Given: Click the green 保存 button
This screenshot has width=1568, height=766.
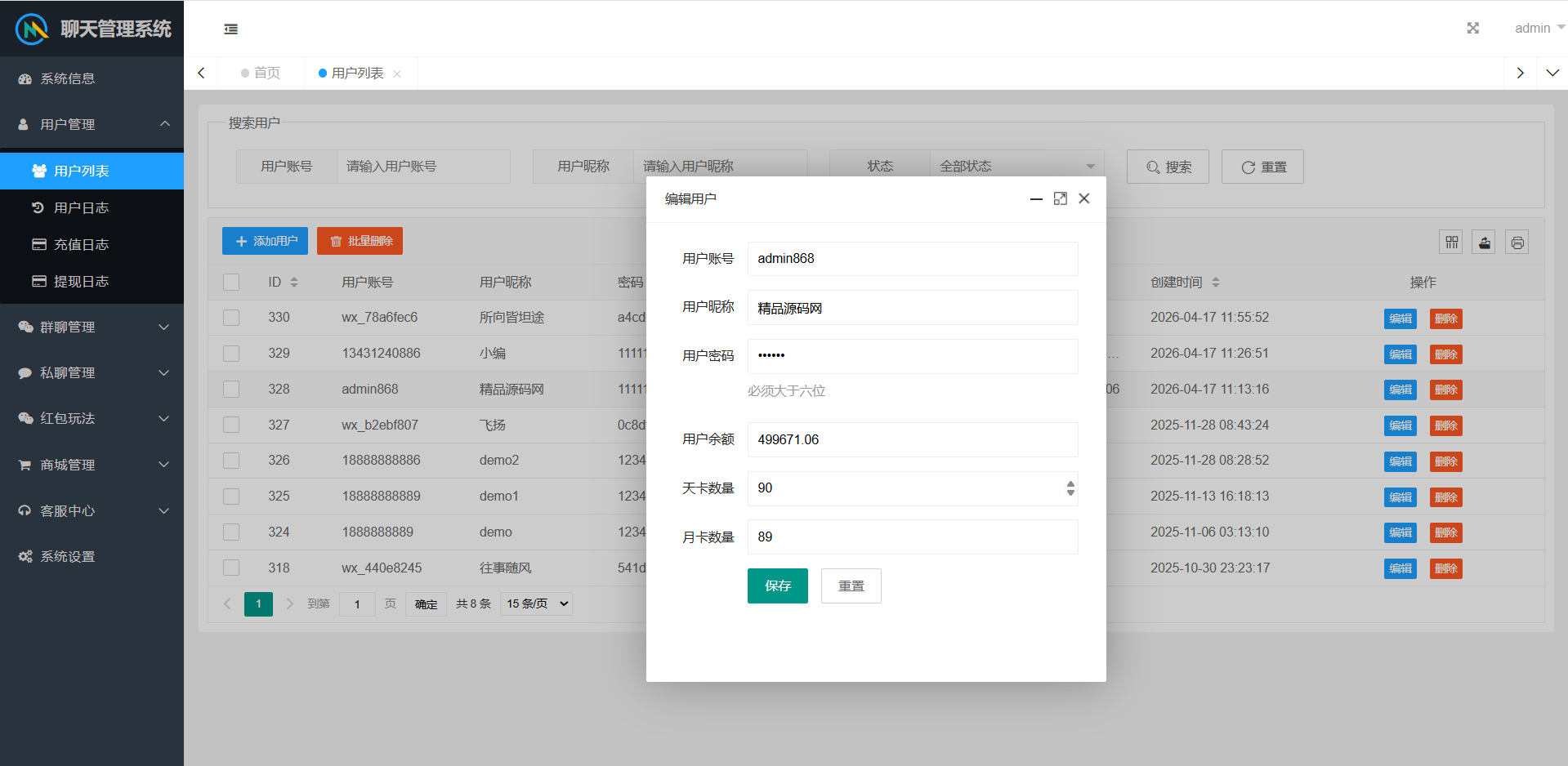Looking at the screenshot, I should click(x=777, y=586).
